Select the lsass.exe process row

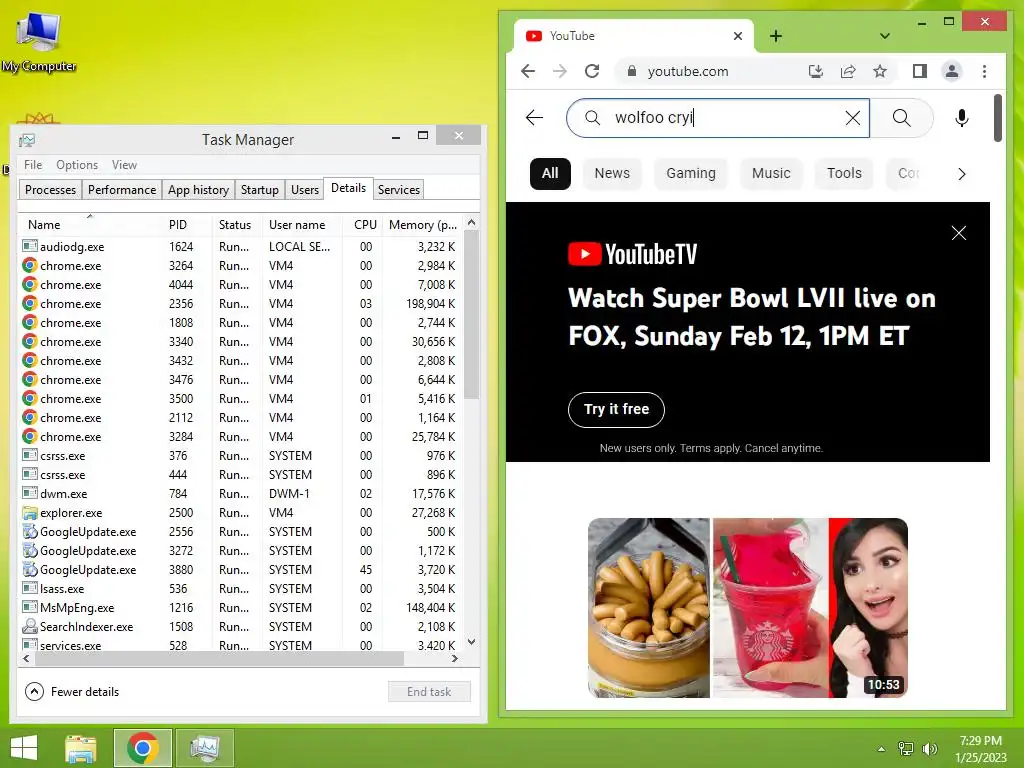(x=240, y=588)
